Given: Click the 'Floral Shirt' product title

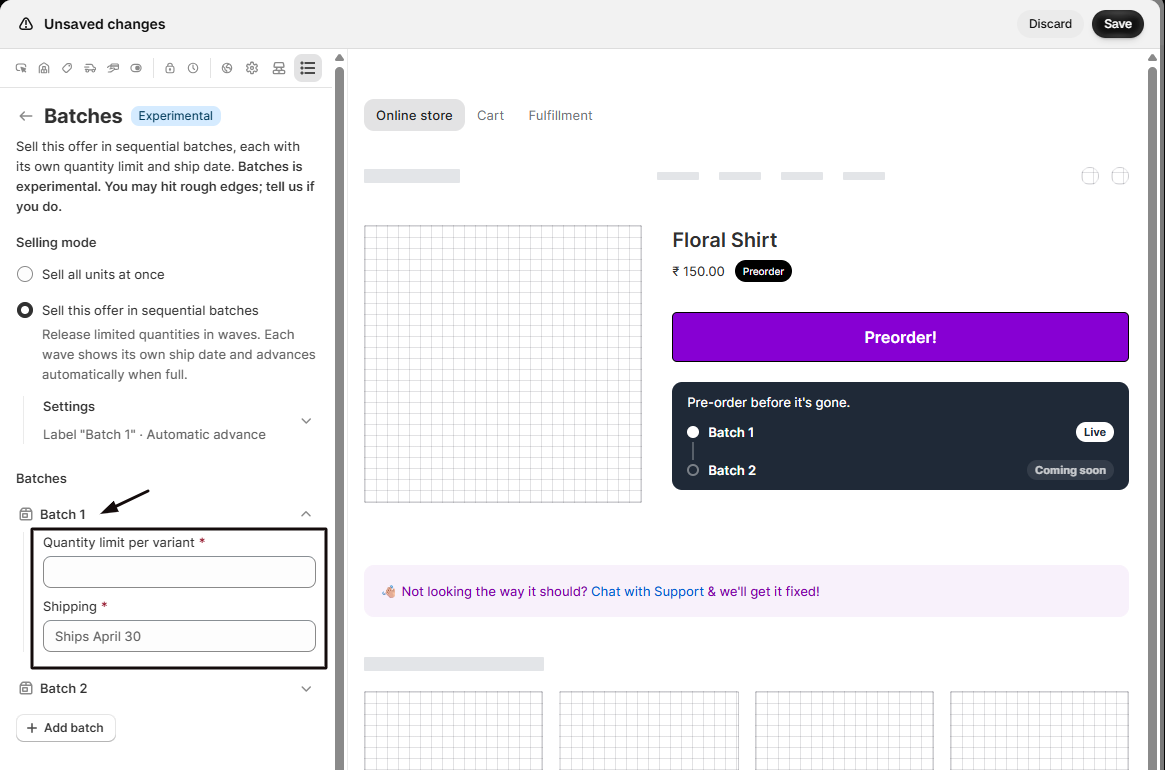Looking at the screenshot, I should pyautogui.click(x=724, y=240).
